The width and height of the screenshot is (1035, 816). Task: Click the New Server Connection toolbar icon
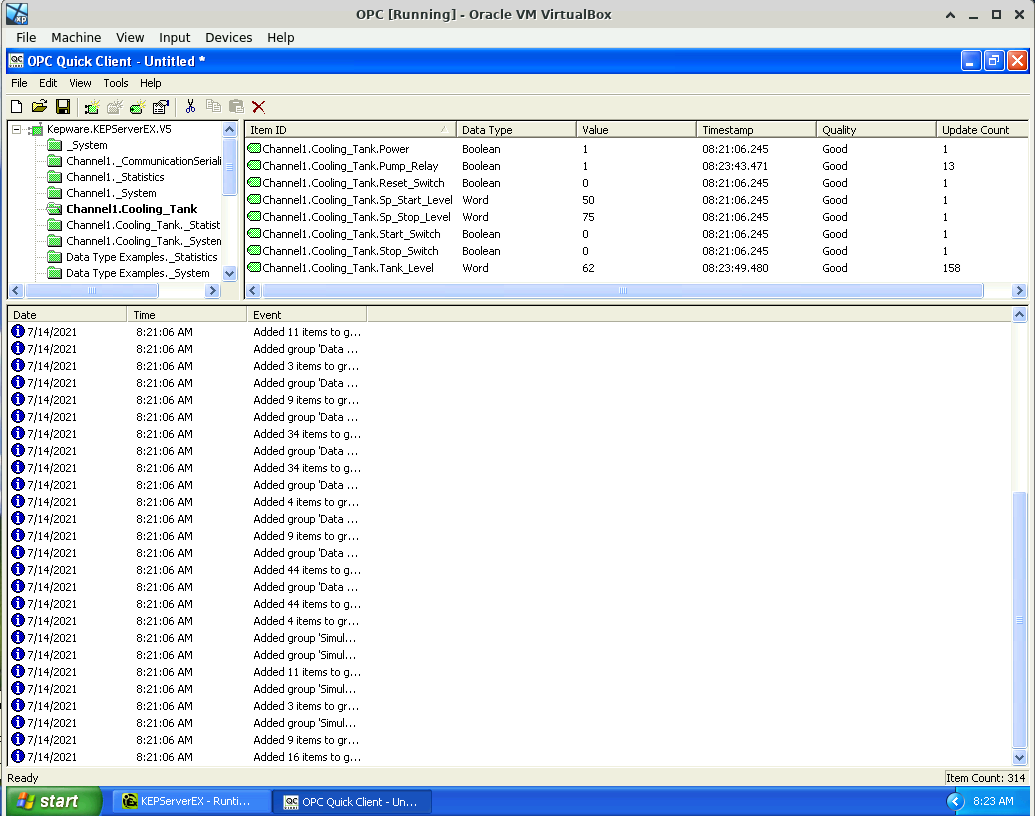pyautogui.click(x=92, y=107)
